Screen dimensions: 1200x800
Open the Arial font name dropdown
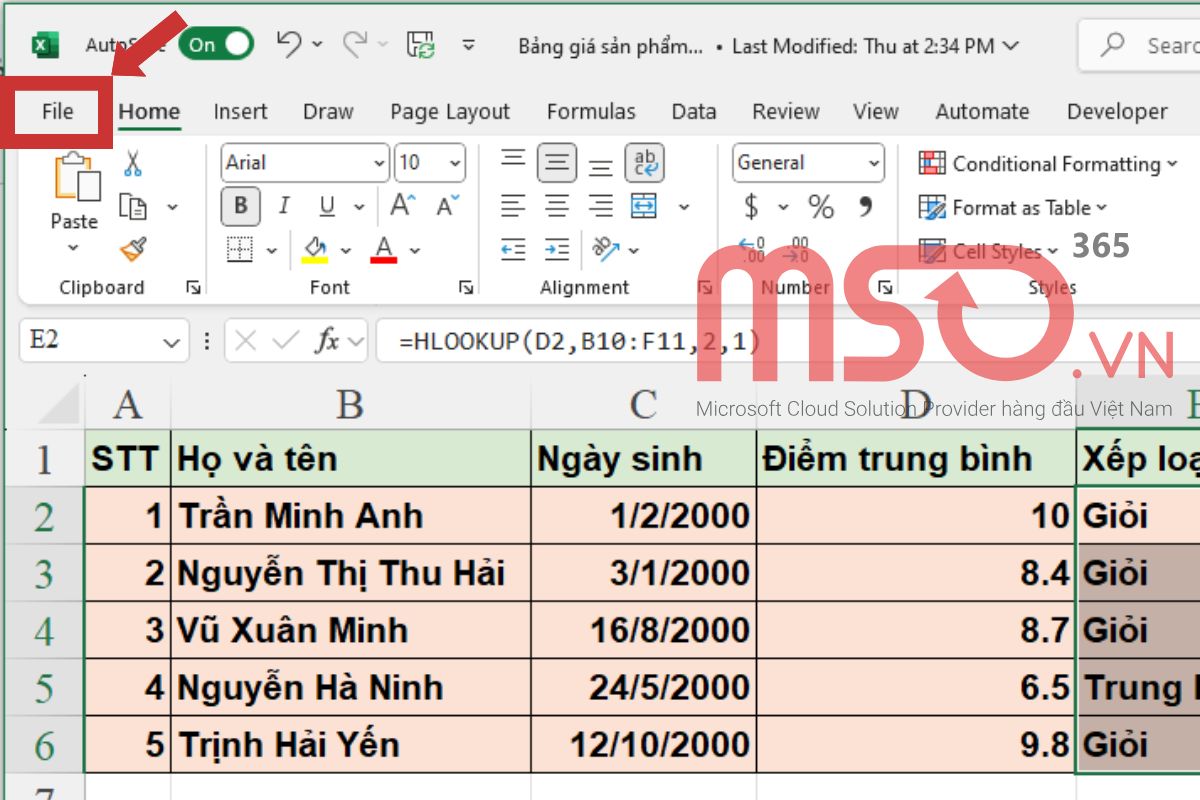(379, 163)
